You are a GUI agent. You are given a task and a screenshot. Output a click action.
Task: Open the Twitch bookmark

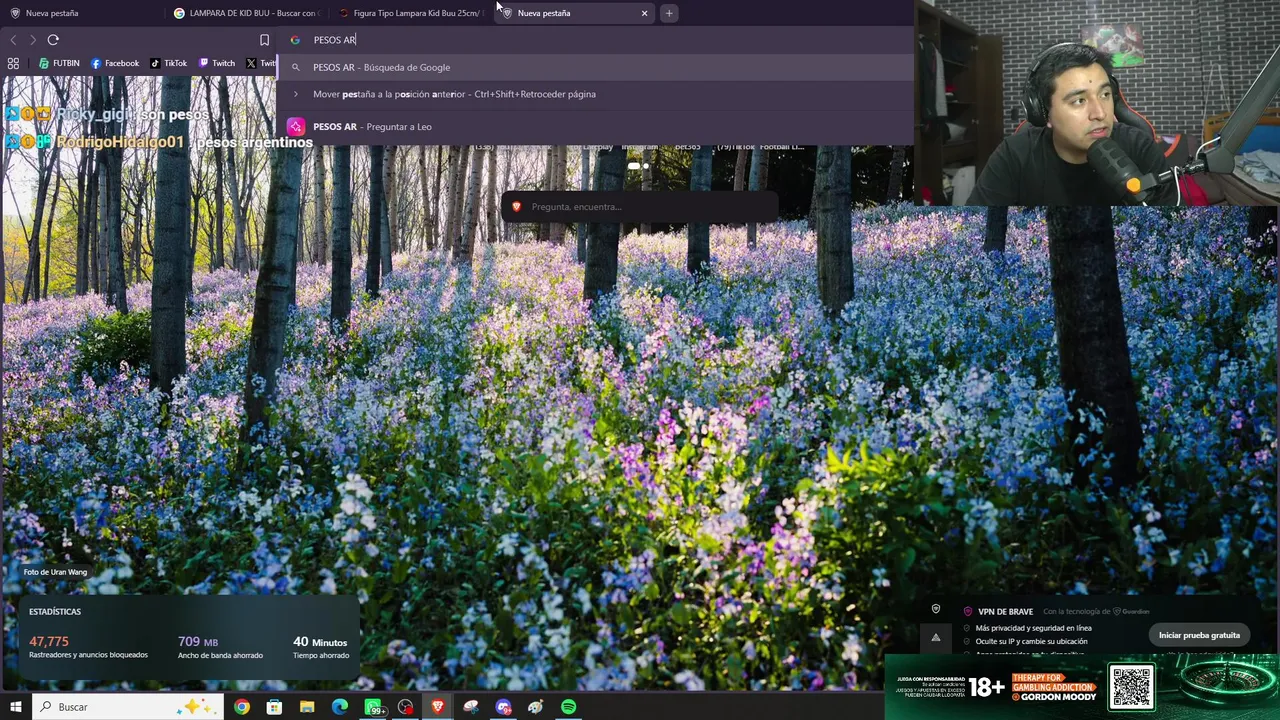coord(217,63)
